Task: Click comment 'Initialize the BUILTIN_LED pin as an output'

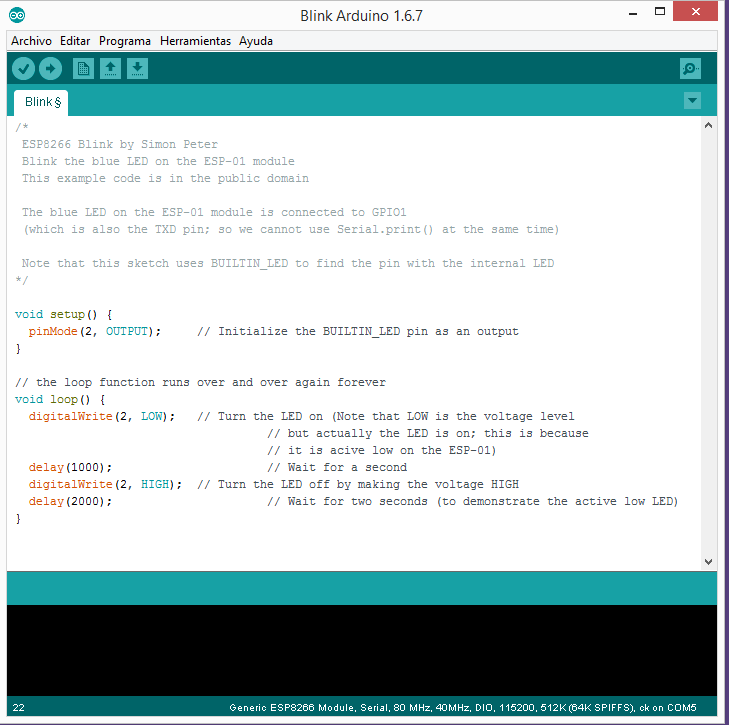Action: (x=358, y=331)
